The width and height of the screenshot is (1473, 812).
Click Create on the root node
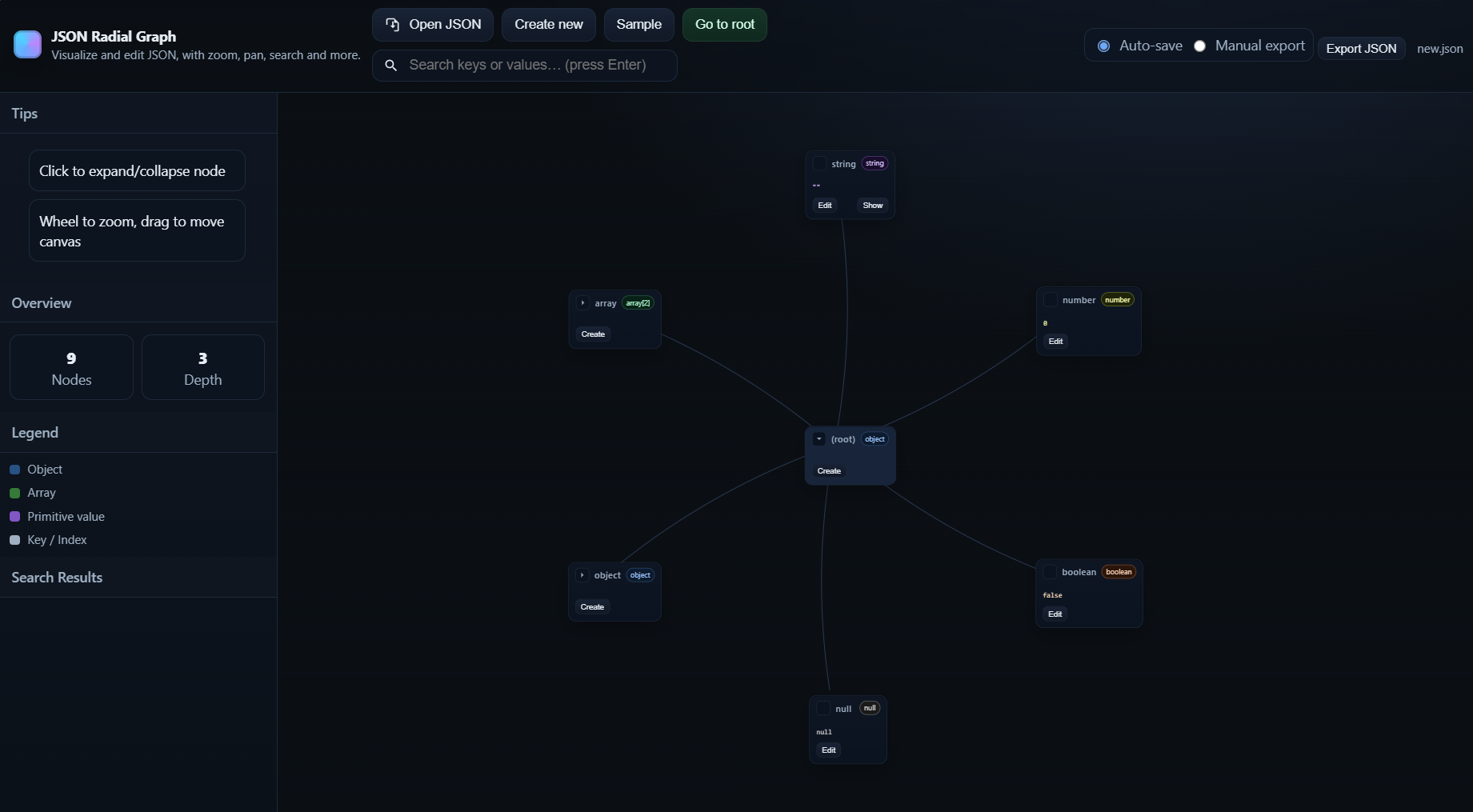[x=829, y=471]
